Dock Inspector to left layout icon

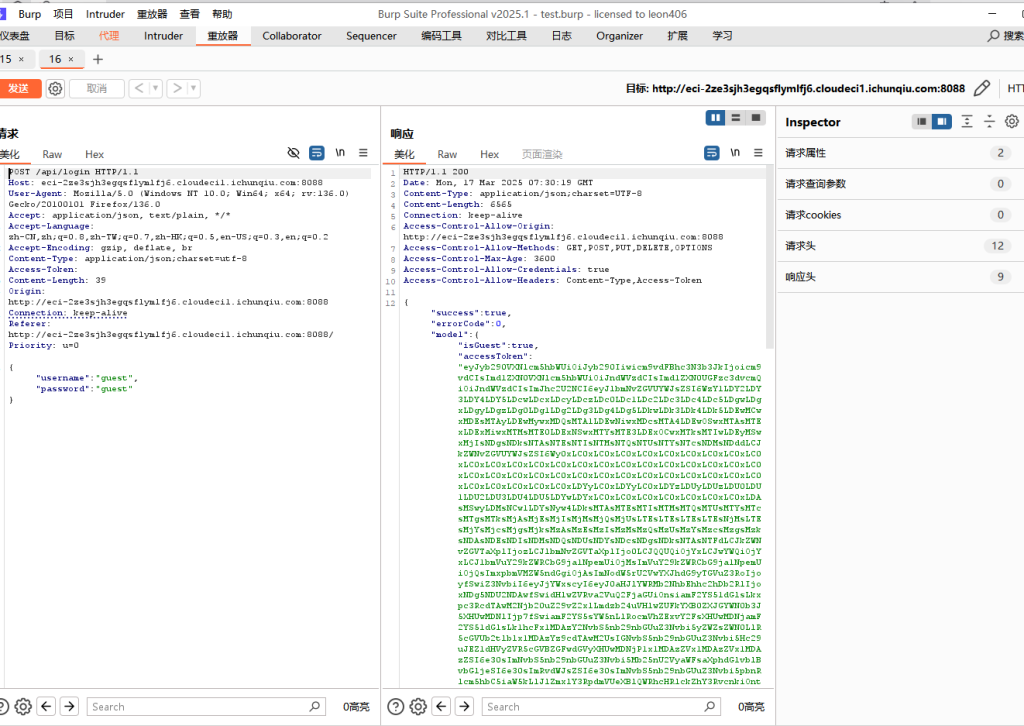pyautogui.click(x=921, y=121)
